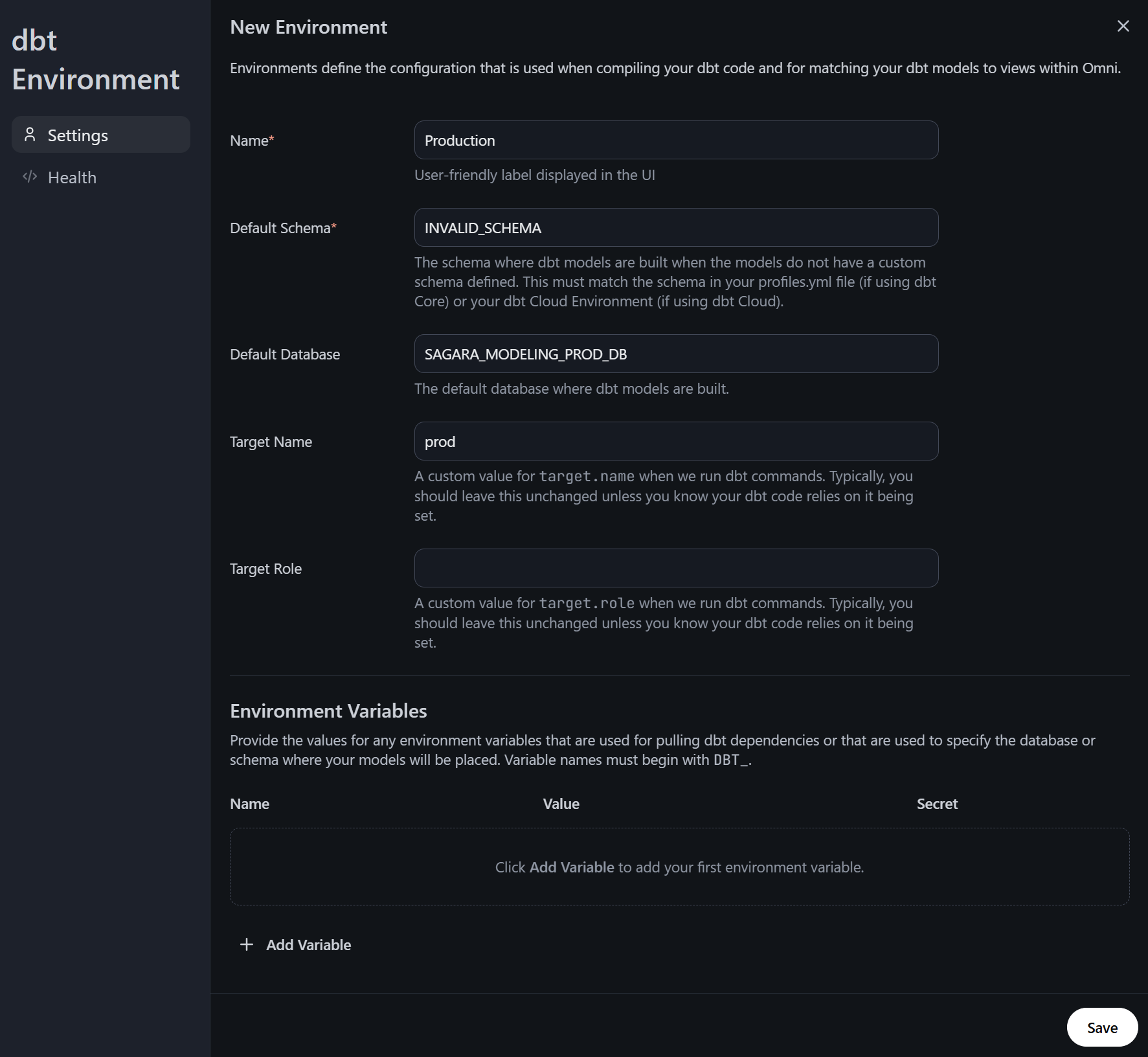Click the Default Database input field
The width and height of the screenshot is (1148, 1057).
[x=676, y=354]
